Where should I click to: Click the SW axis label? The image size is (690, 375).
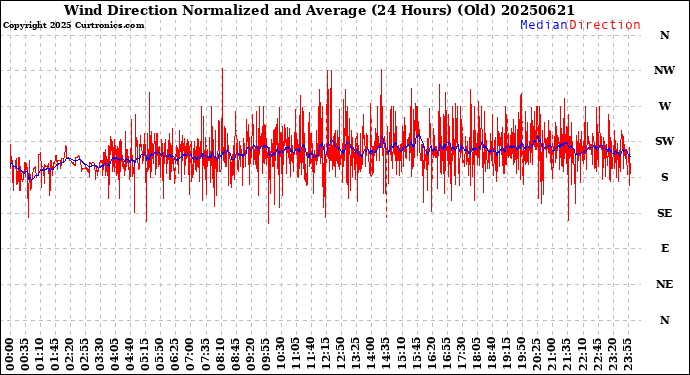[664, 141]
